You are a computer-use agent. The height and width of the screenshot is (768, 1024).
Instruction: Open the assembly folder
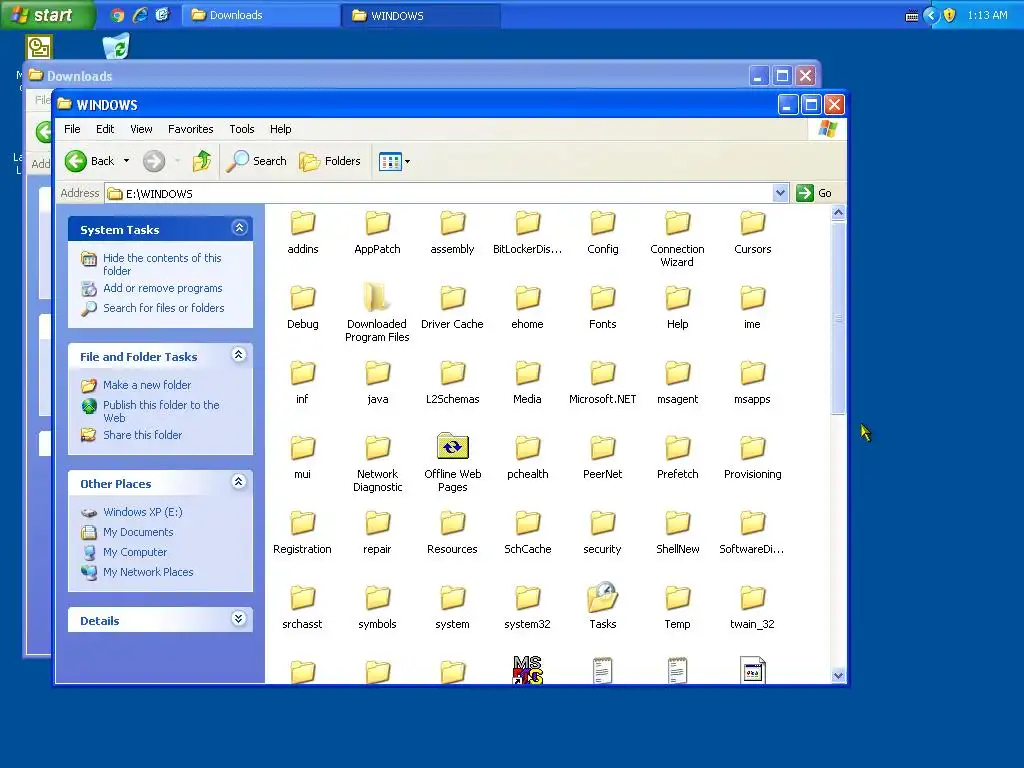tap(452, 232)
